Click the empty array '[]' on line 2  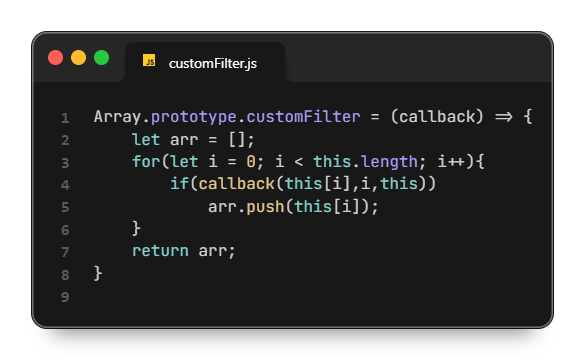(237, 140)
